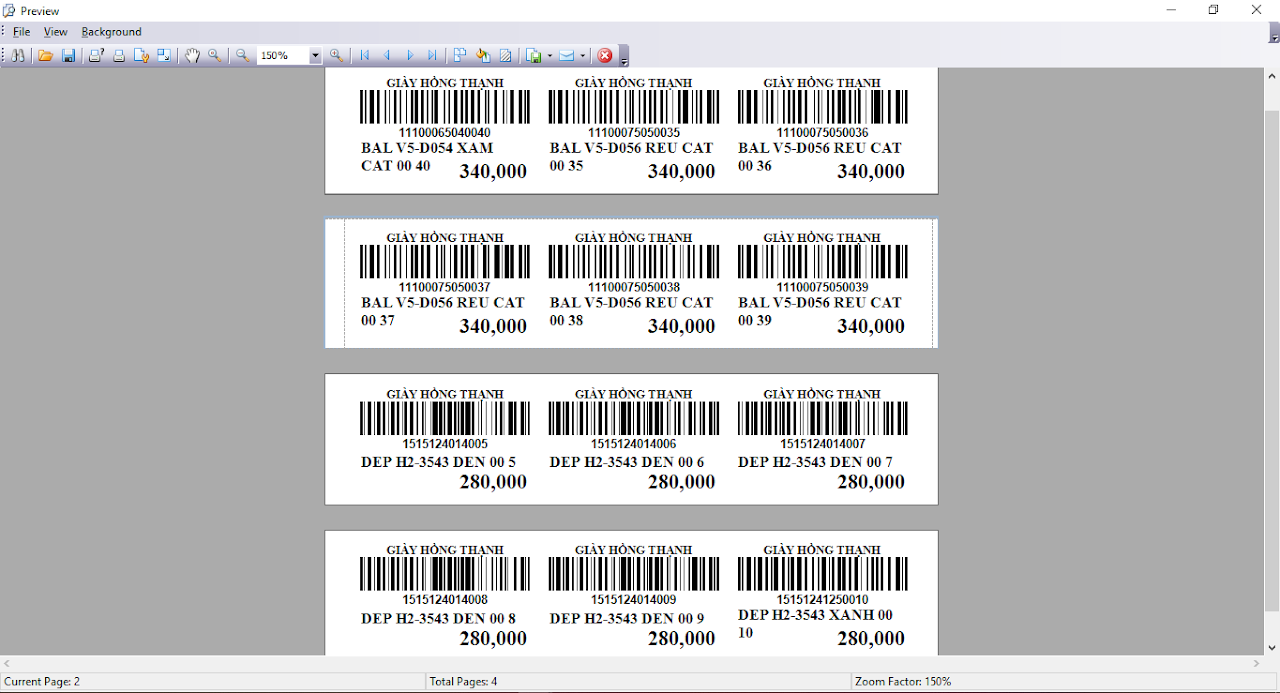The width and height of the screenshot is (1280, 693).
Task: Click barcode number 11100075050039
Action: coord(822,287)
